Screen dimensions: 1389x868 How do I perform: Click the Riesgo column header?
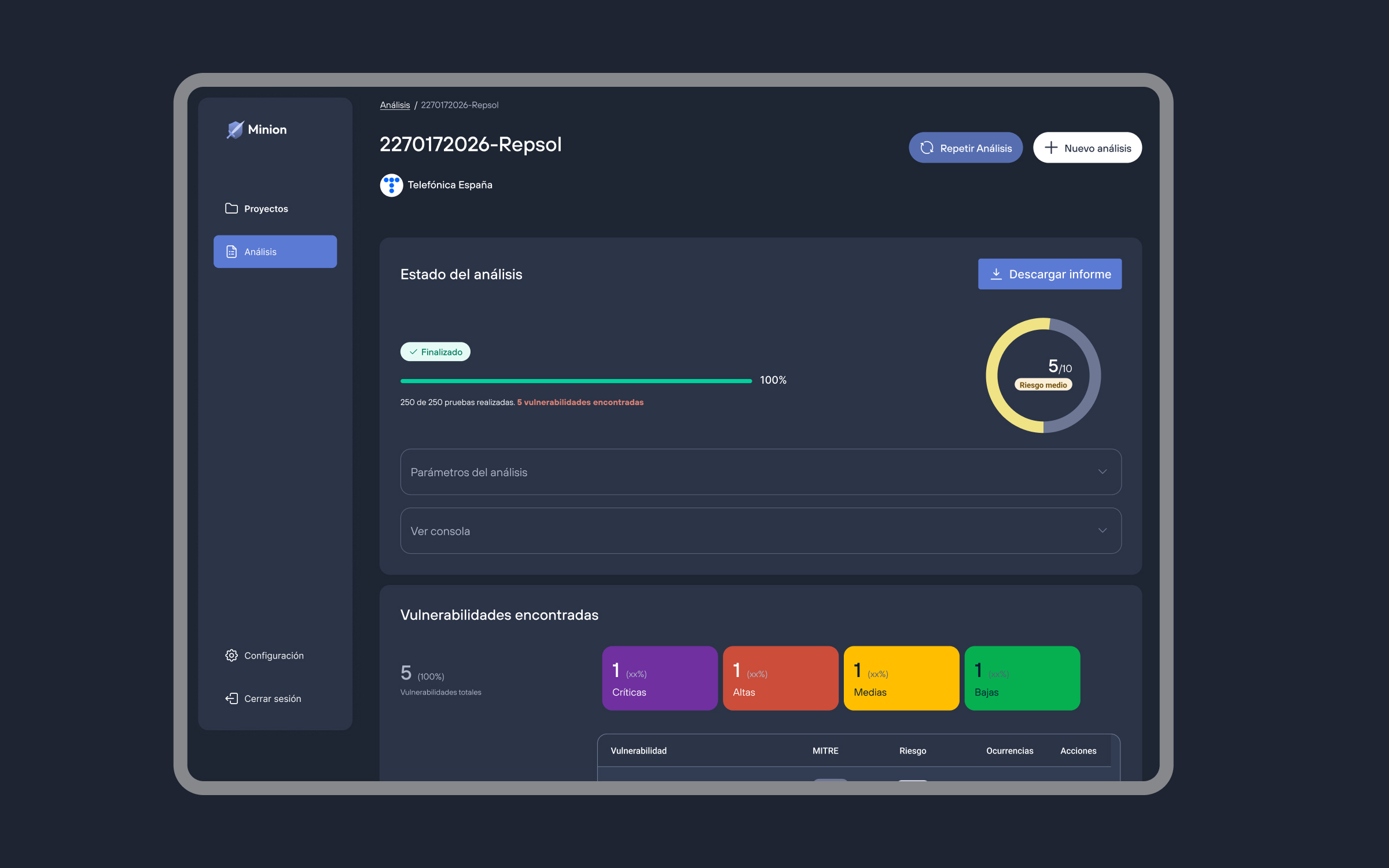(x=913, y=751)
